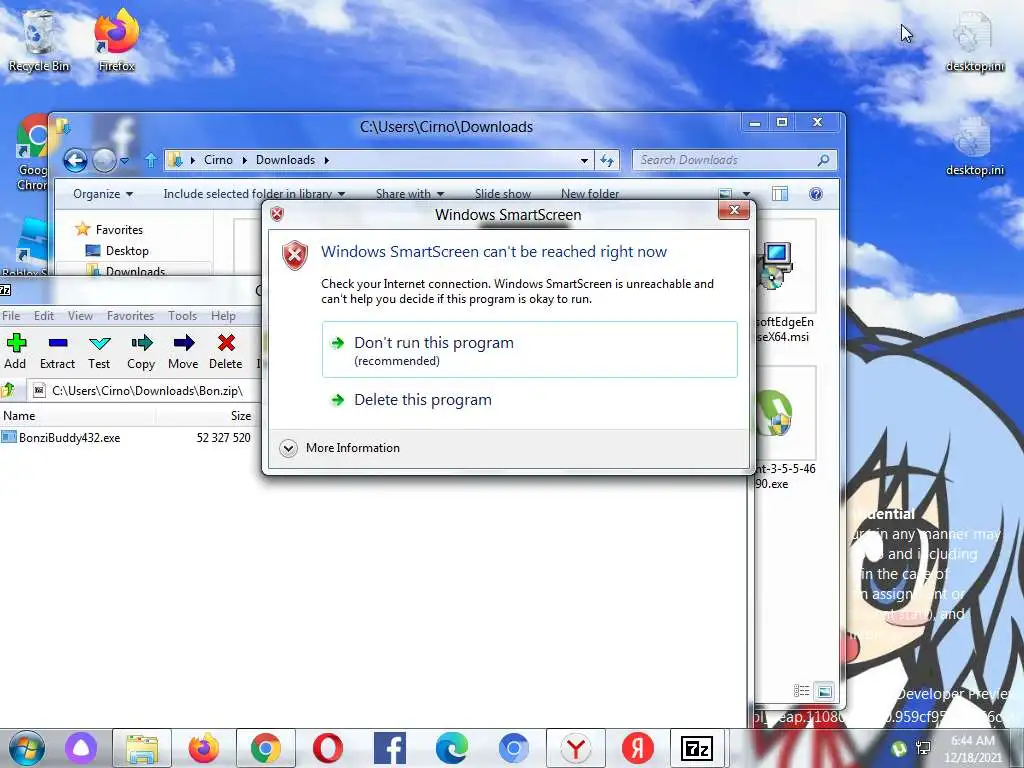Click Cirno segment in Explorer breadcrumb
This screenshot has width=1024, height=768.
[218, 160]
